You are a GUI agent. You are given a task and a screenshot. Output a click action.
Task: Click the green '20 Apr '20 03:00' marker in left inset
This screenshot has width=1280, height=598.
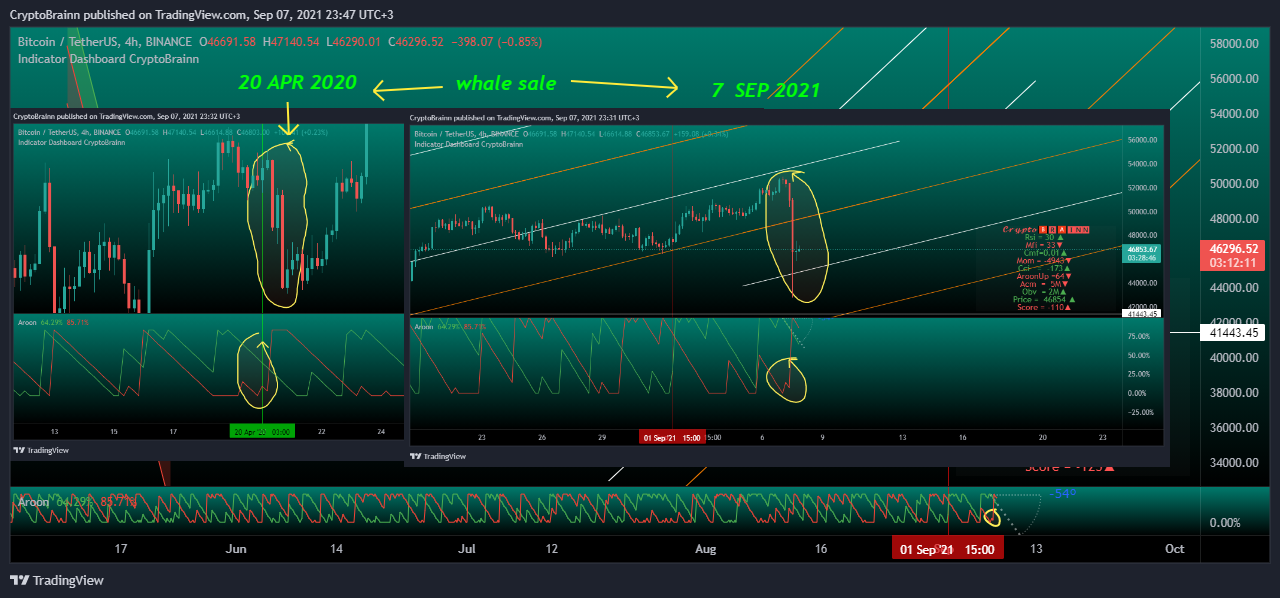coord(262,431)
